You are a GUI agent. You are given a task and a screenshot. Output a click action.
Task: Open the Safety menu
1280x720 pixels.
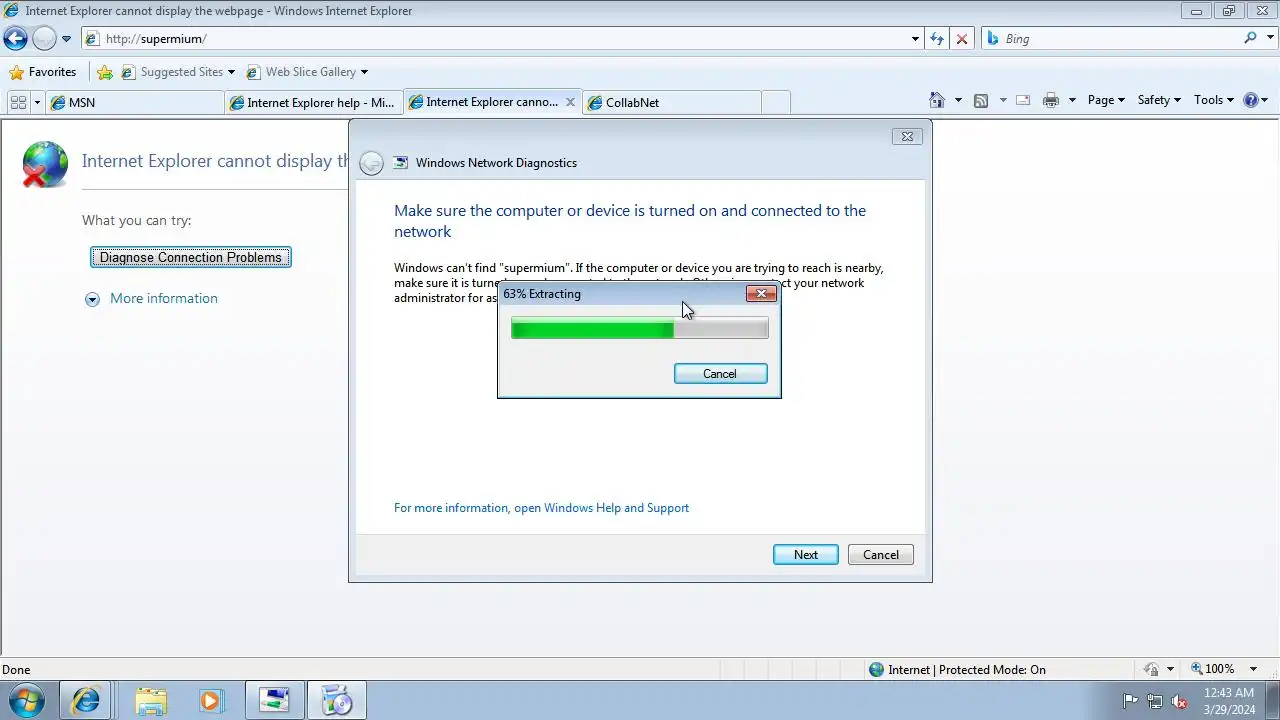coord(1159,100)
